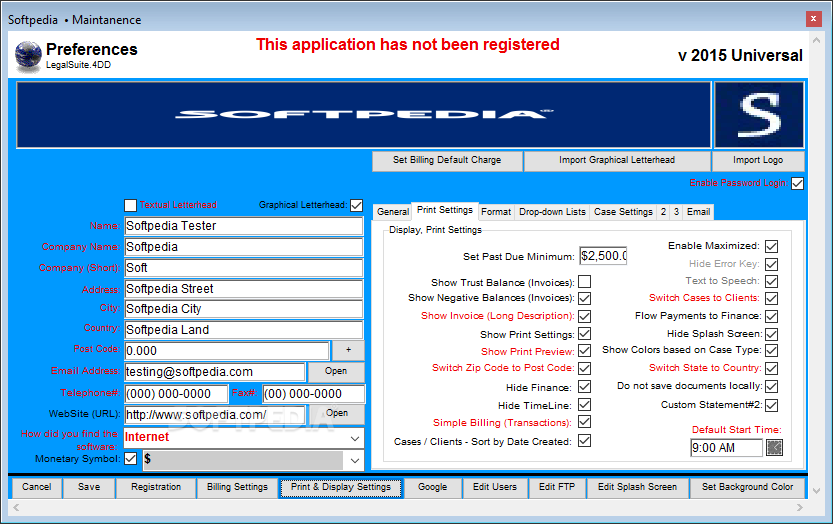Click the Edit FTP button
The height and width of the screenshot is (524, 833).
pyautogui.click(x=557, y=487)
